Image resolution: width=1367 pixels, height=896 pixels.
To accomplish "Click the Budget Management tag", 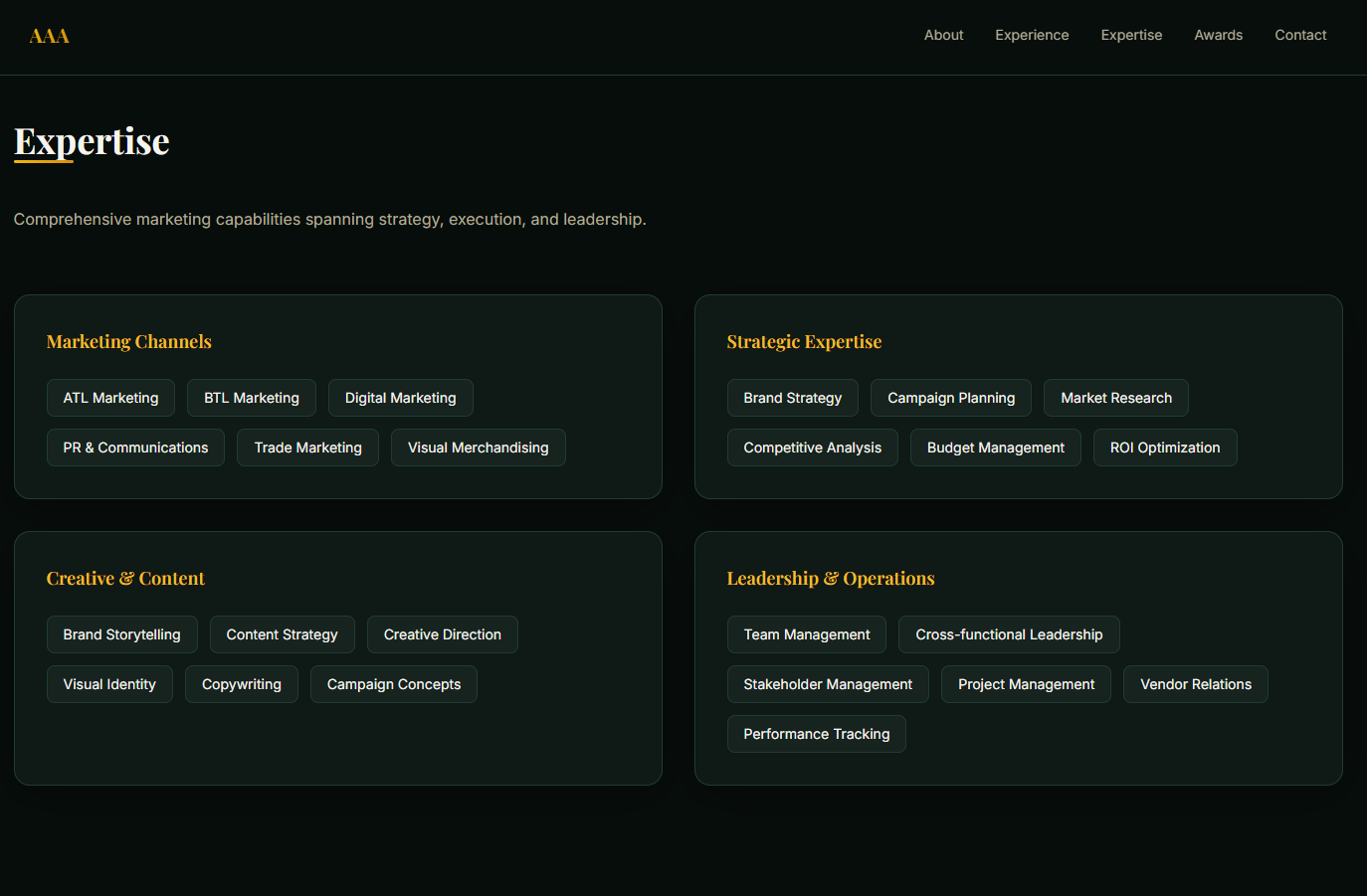I will (x=996, y=448).
